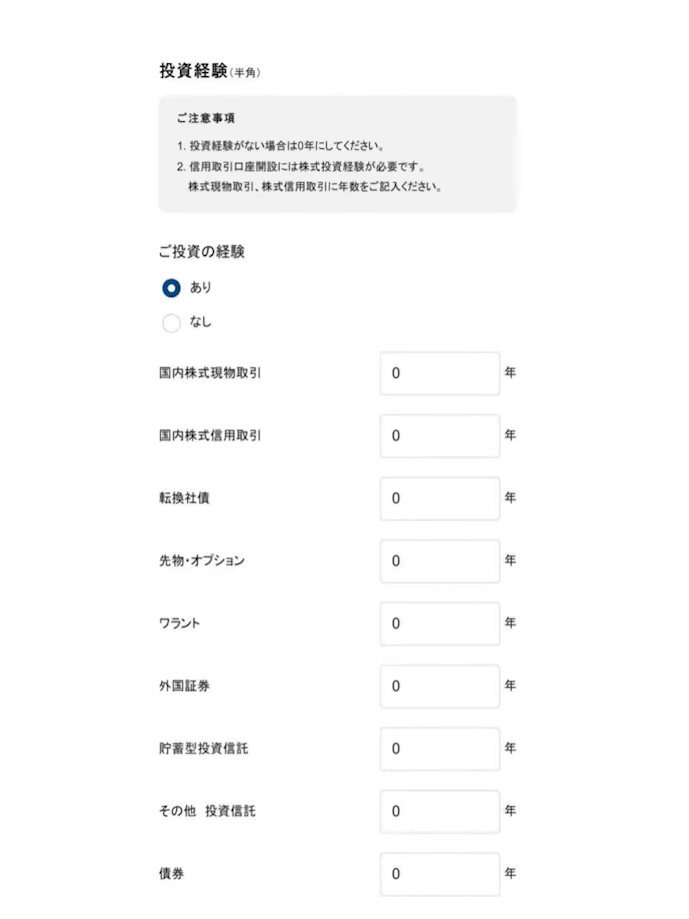
Task: Select the なし radio button
Action: click(171, 322)
